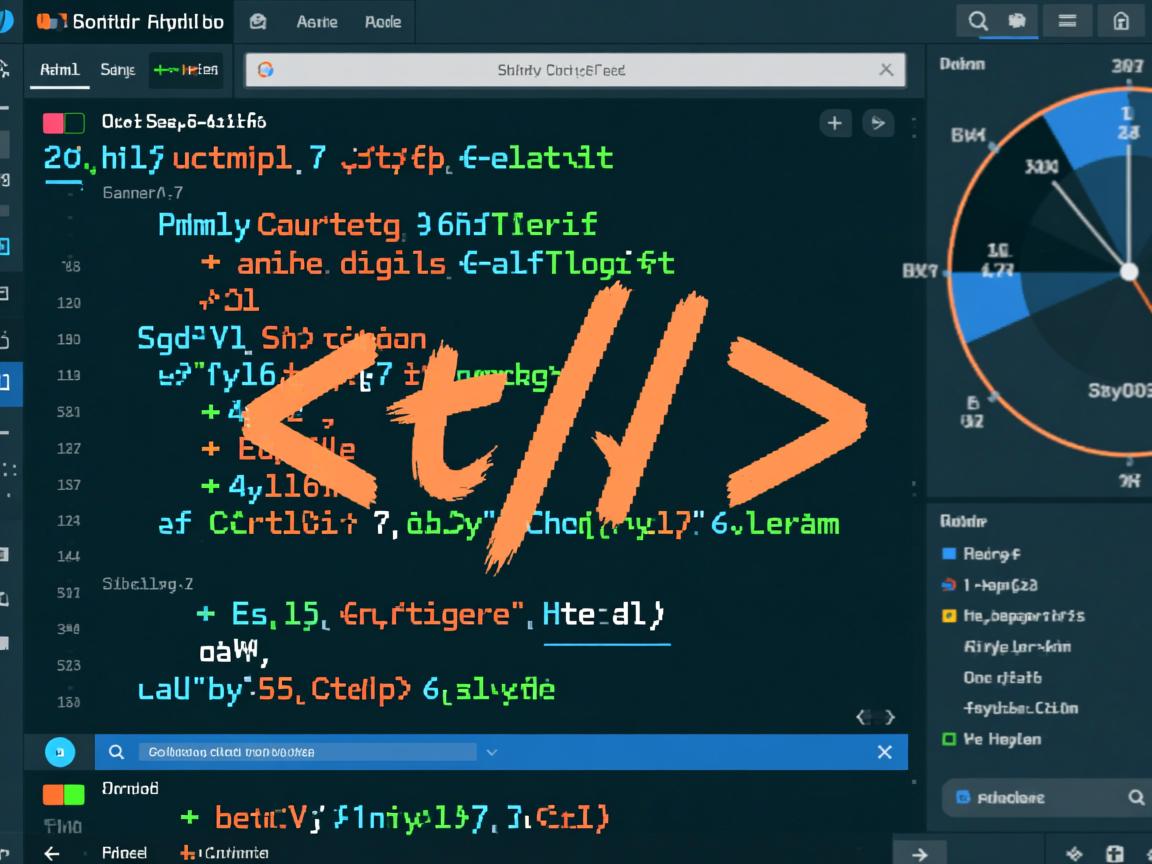Click the person icon left of the Asme menu

pyautogui.click(x=258, y=20)
